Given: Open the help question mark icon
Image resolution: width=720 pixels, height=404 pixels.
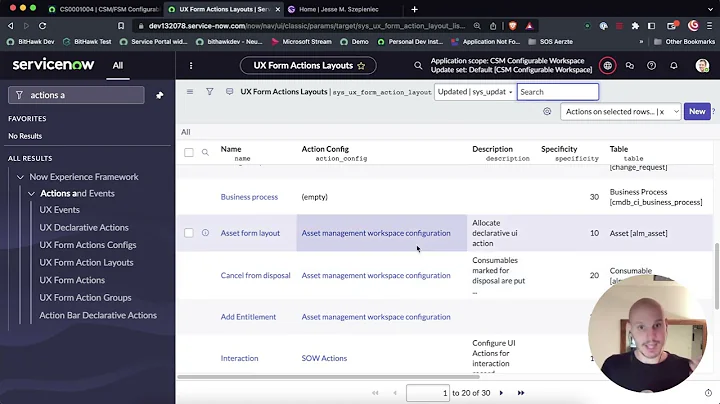Looking at the screenshot, I should click(x=651, y=66).
